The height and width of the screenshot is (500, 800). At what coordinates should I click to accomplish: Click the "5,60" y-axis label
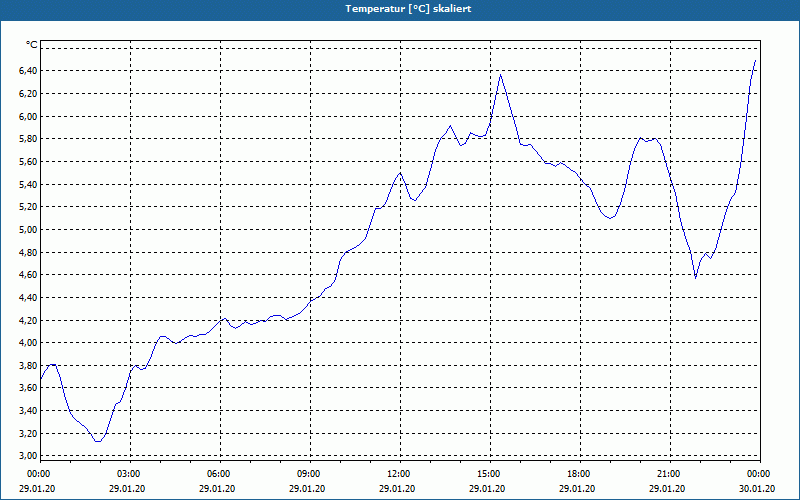[x=28, y=162]
